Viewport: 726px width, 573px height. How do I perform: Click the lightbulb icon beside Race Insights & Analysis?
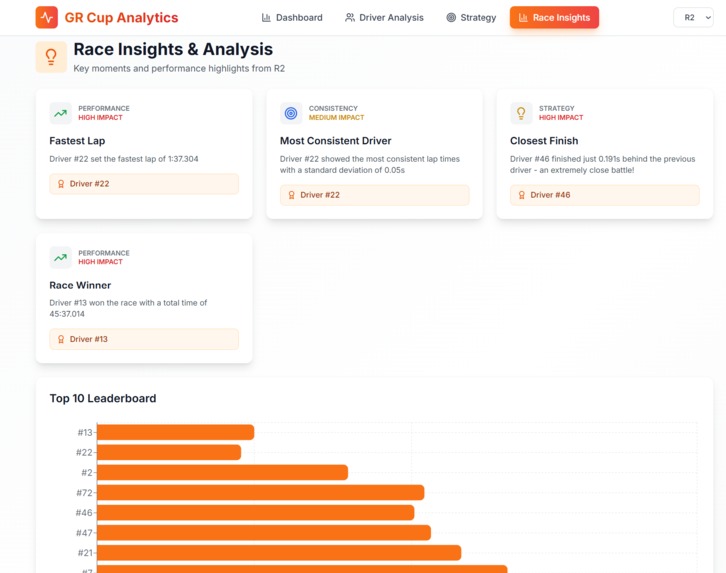pos(51,57)
